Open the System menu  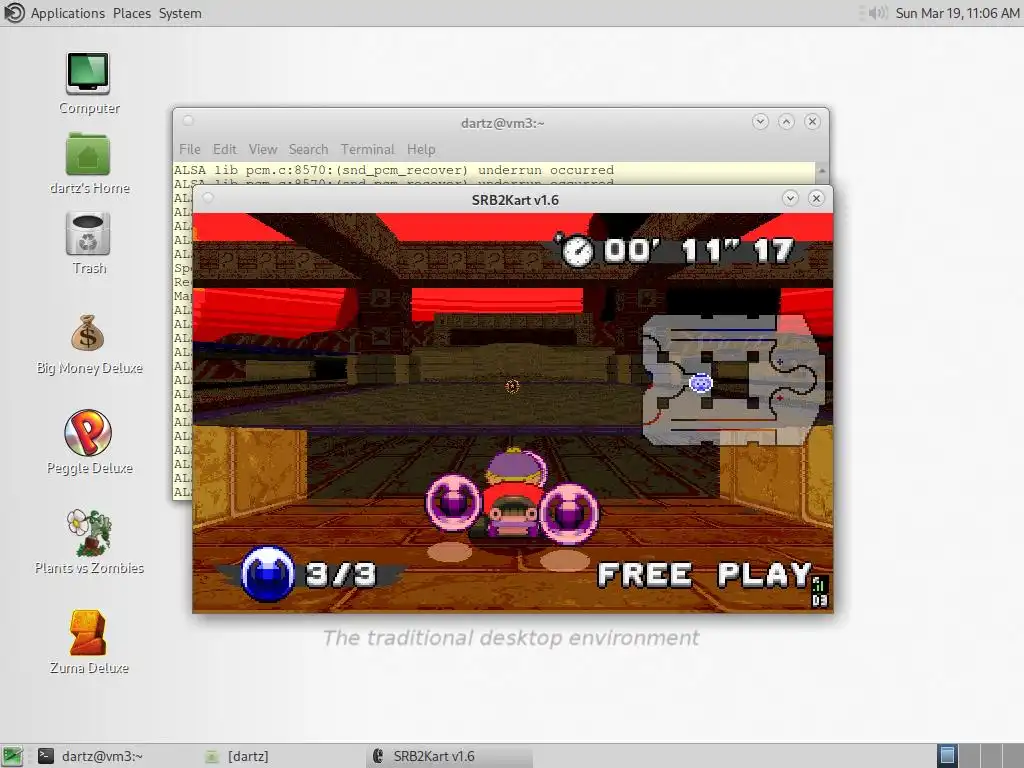pos(180,13)
